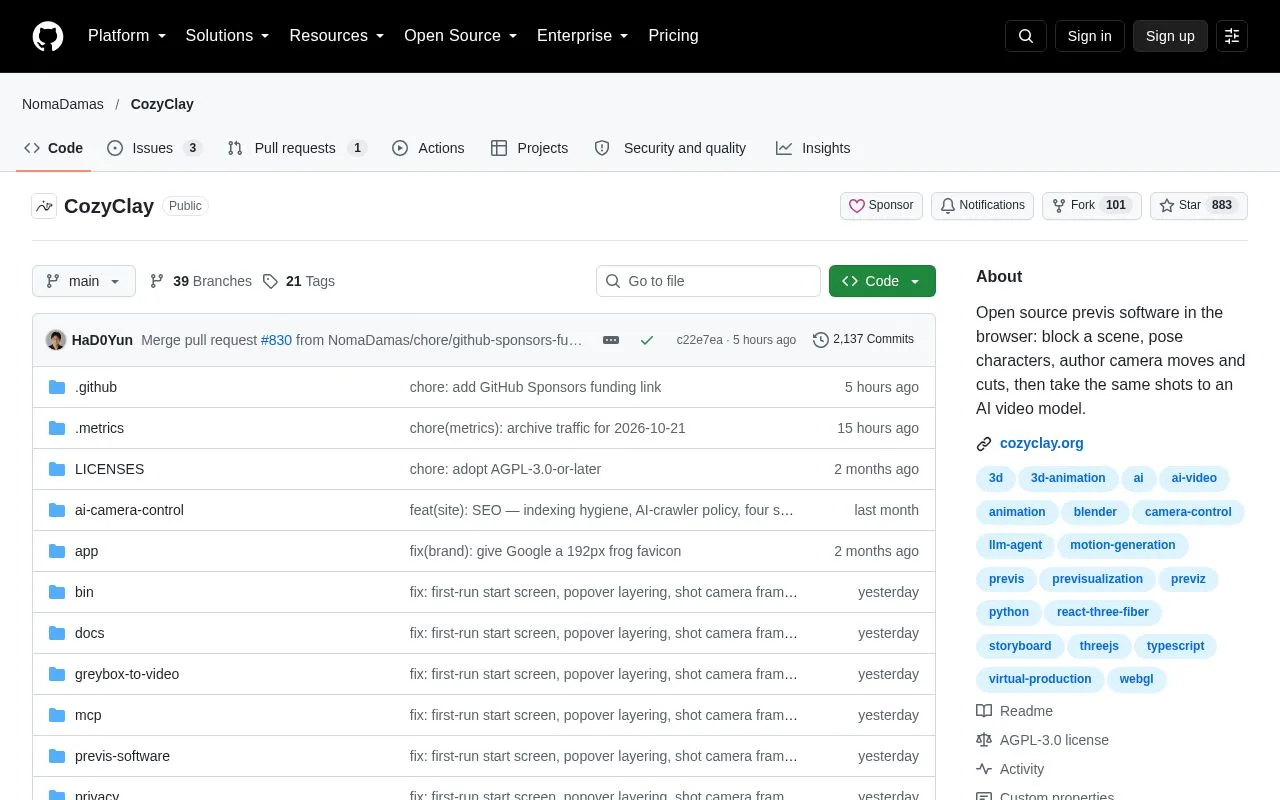Open the green Code dropdown button
This screenshot has width=1280, height=800.
tap(882, 281)
